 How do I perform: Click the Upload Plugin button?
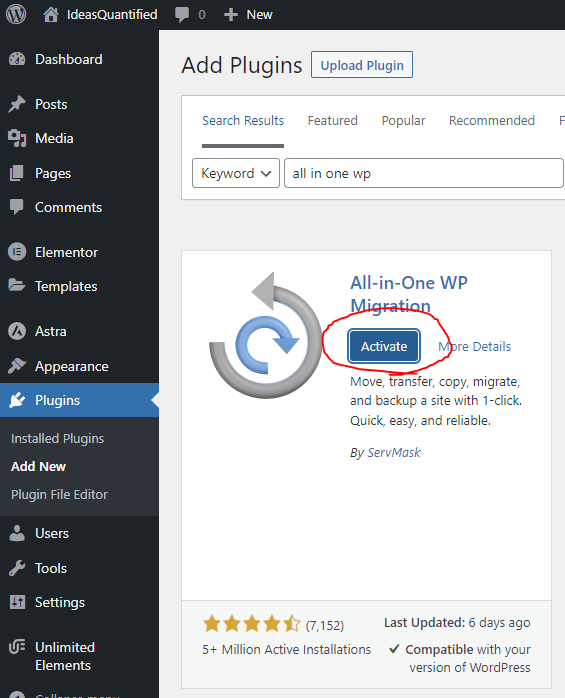(x=362, y=65)
